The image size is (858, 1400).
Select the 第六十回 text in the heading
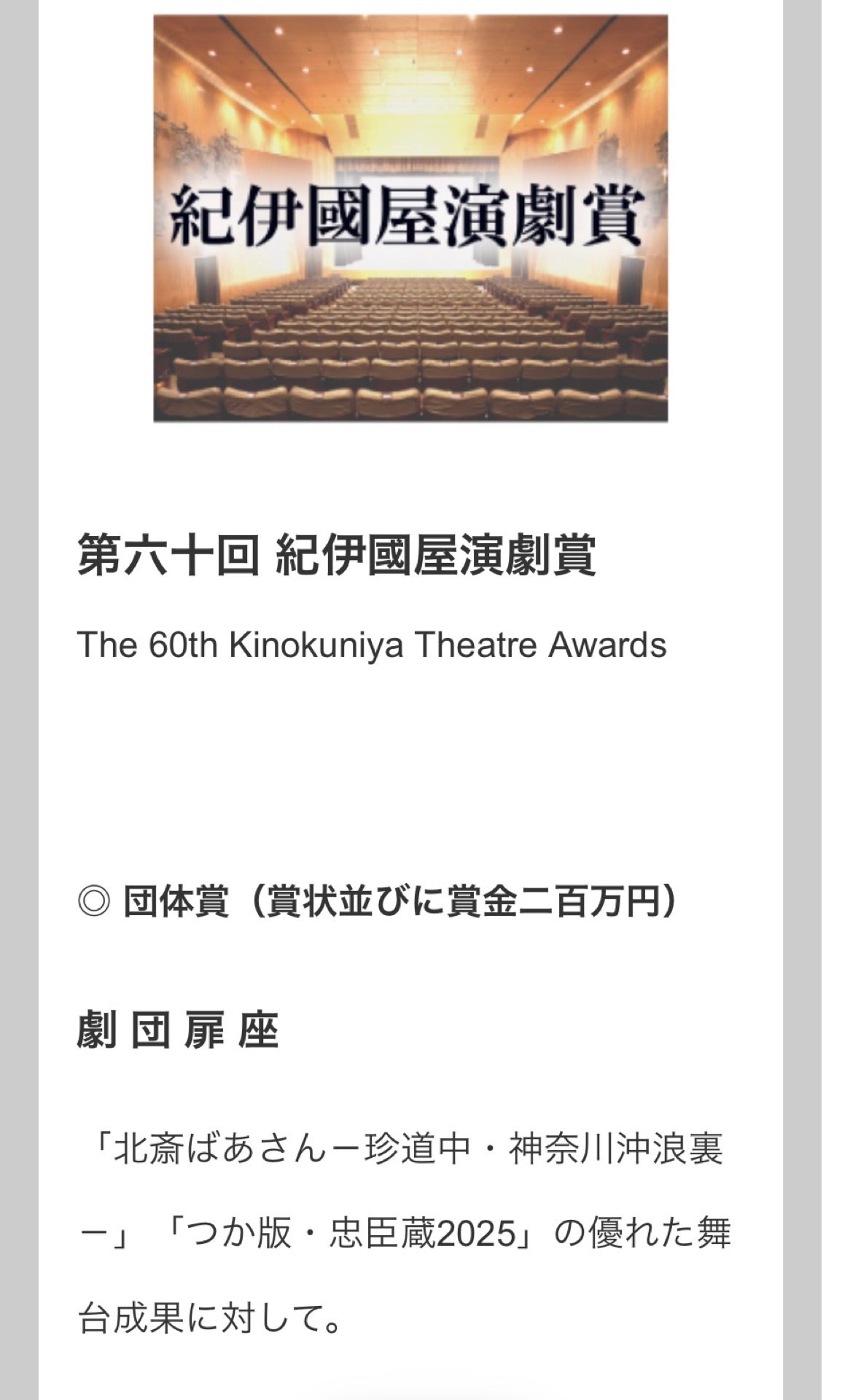click(x=168, y=555)
